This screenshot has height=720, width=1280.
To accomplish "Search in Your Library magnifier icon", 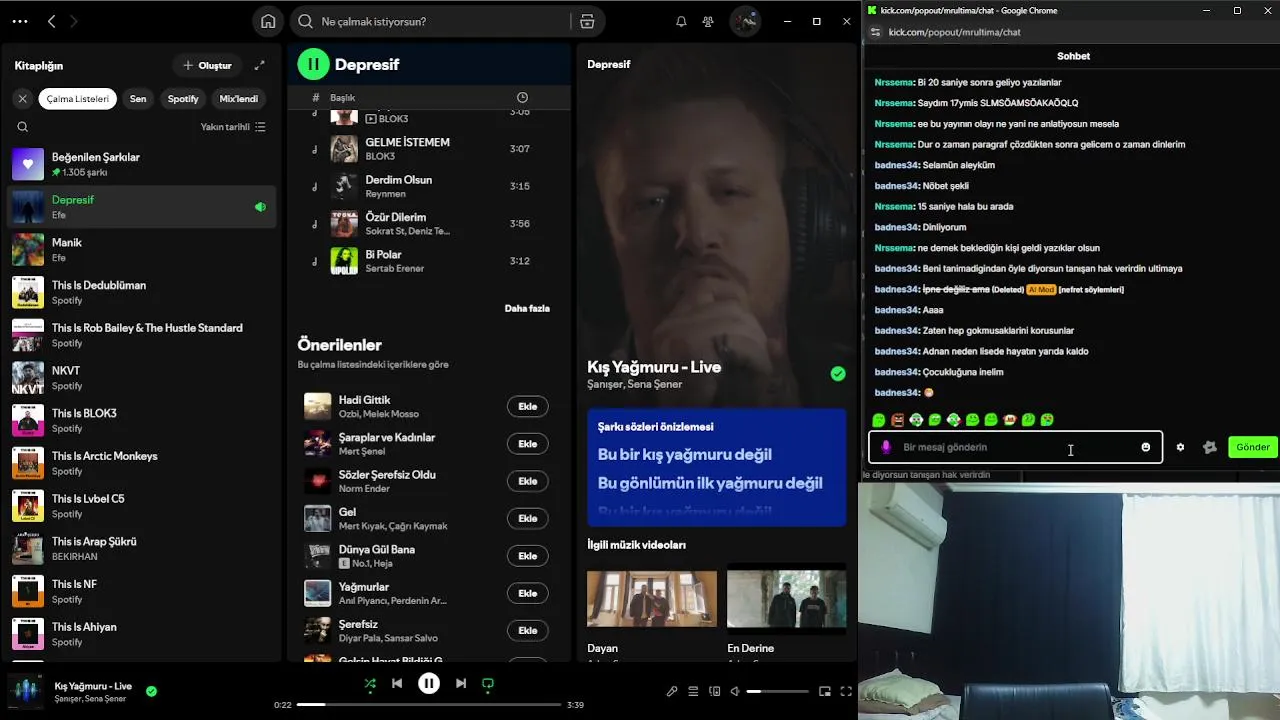I will tap(22, 127).
